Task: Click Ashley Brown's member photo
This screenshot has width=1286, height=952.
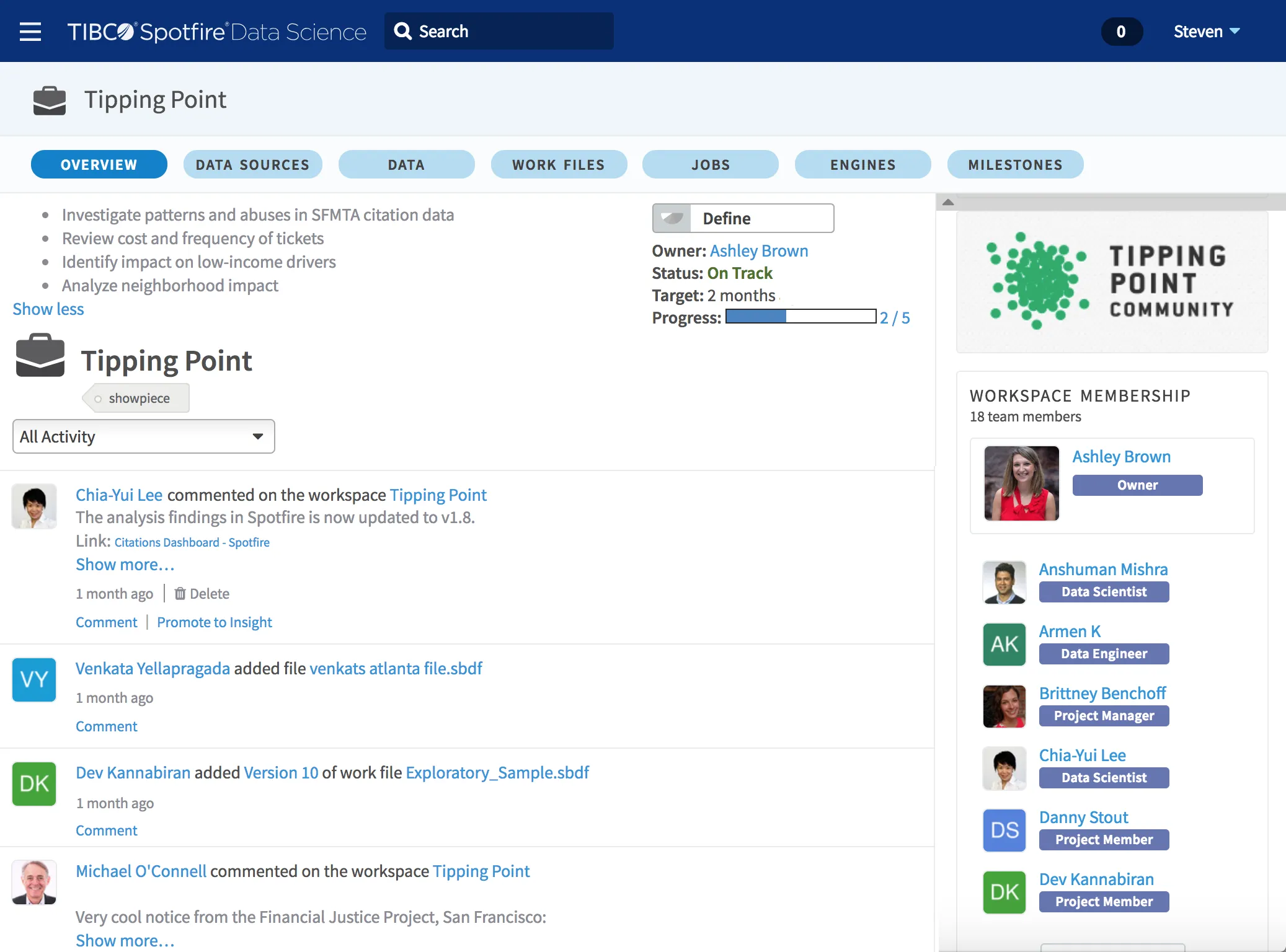Action: click(x=1022, y=483)
